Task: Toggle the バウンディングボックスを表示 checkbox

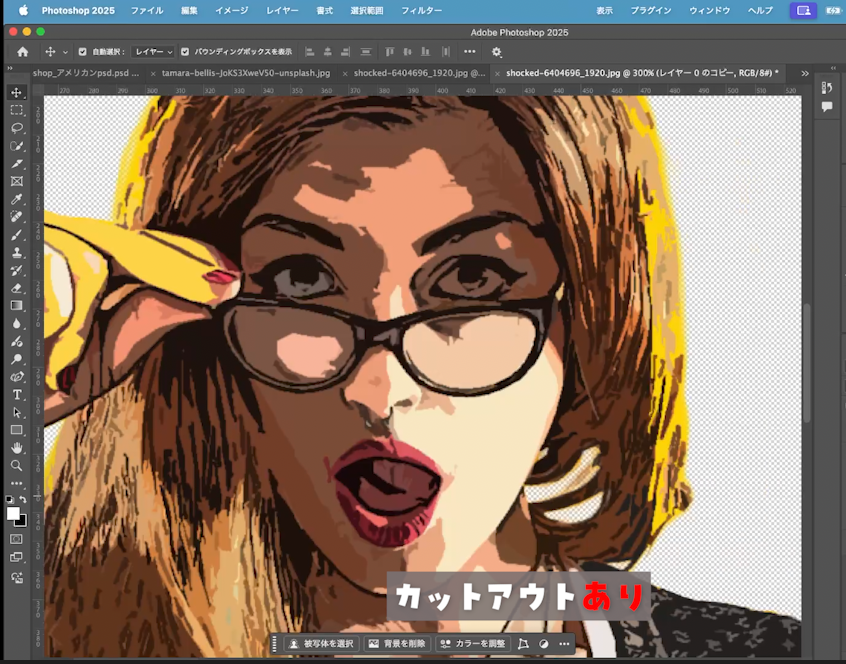Action: click(x=185, y=52)
